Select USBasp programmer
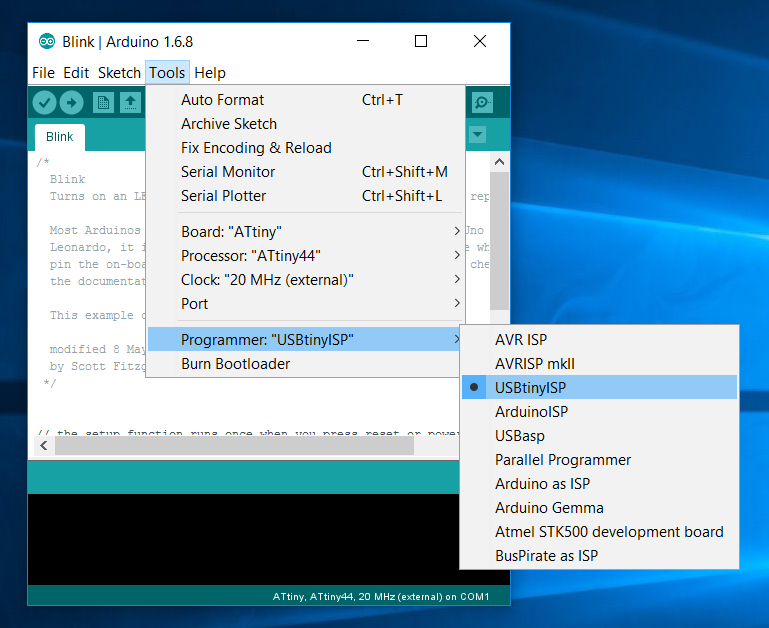The width and height of the screenshot is (769, 628). coord(599,436)
